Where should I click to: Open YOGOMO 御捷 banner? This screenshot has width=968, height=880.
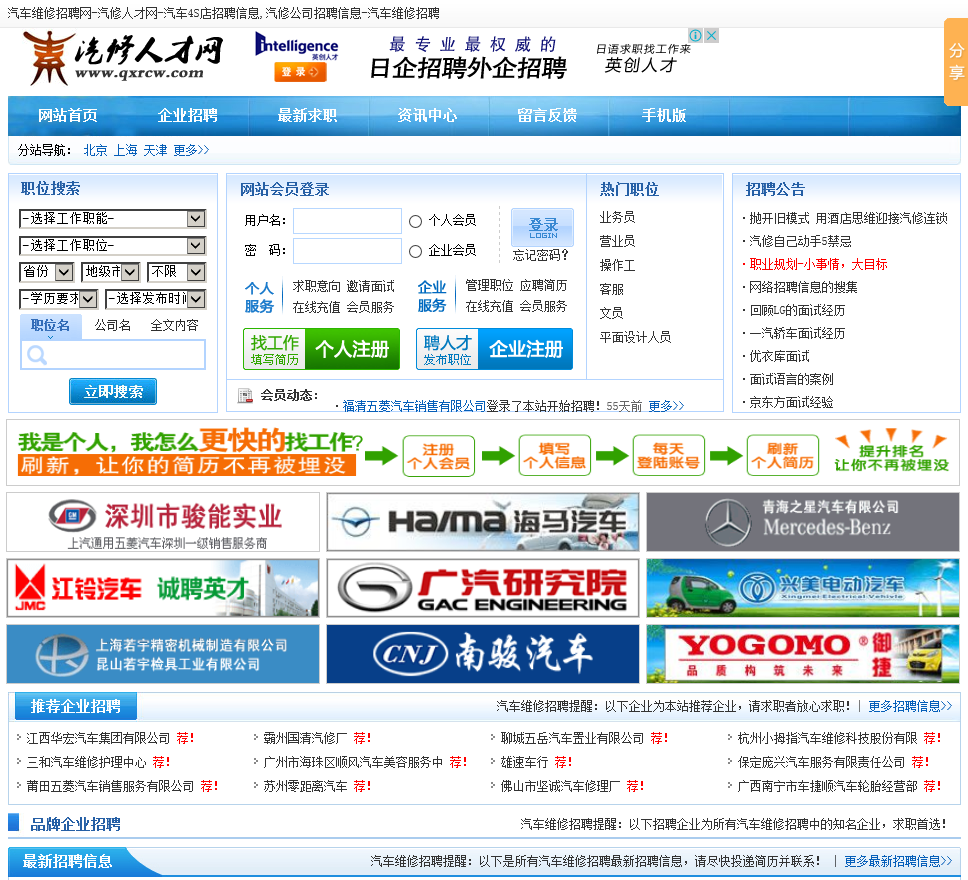803,654
